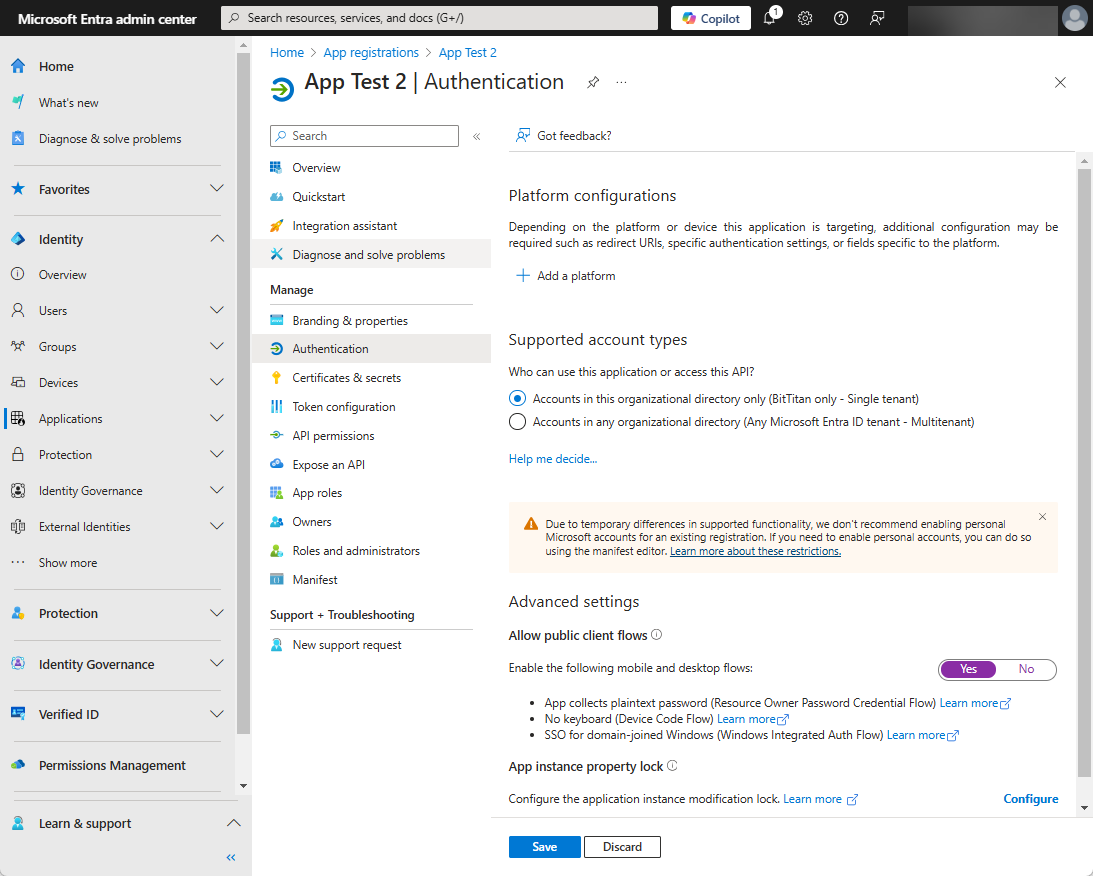Open the notifications bell
The image size is (1093, 876).
(769, 17)
